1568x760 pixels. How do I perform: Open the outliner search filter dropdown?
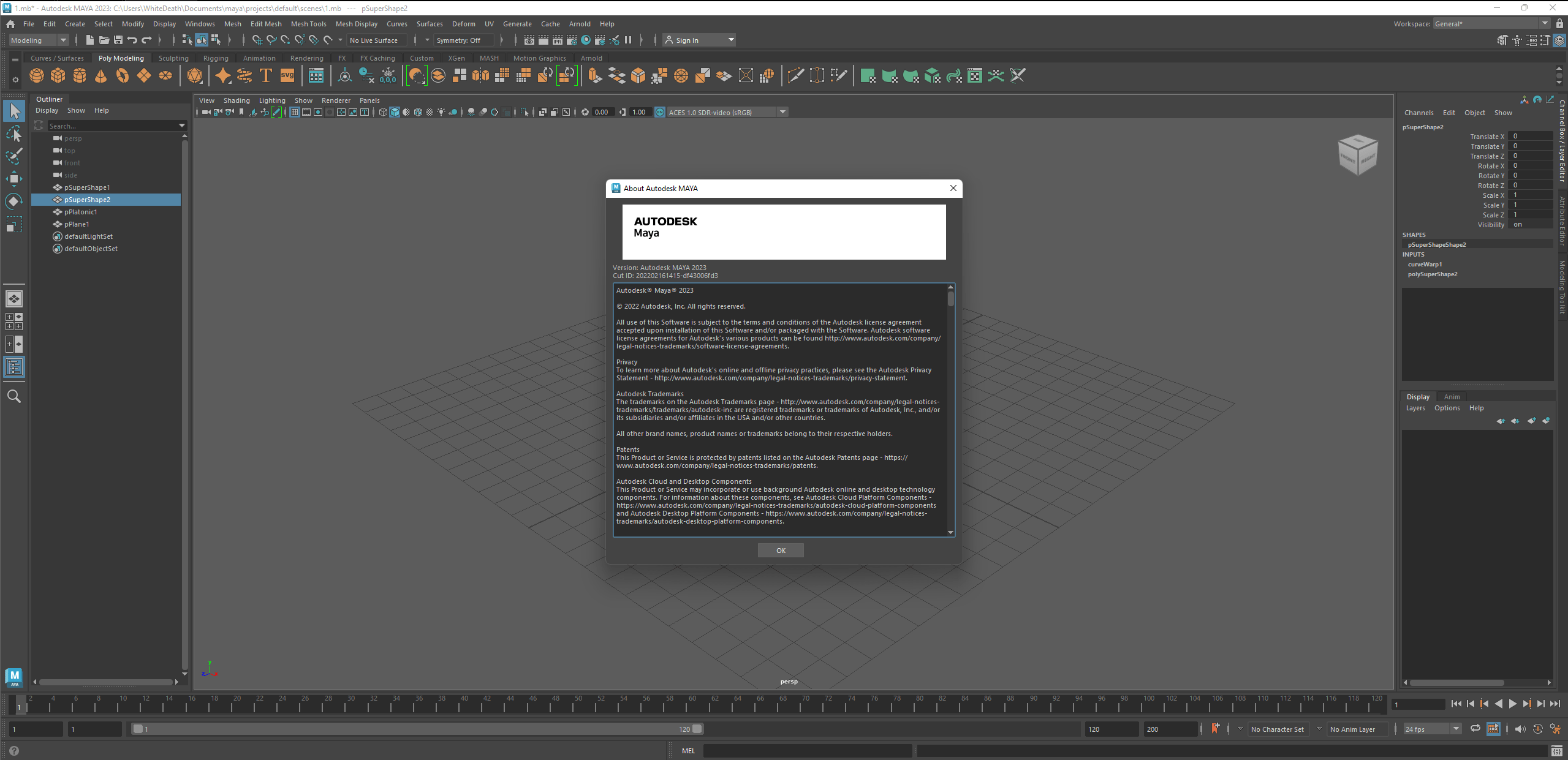click(182, 126)
